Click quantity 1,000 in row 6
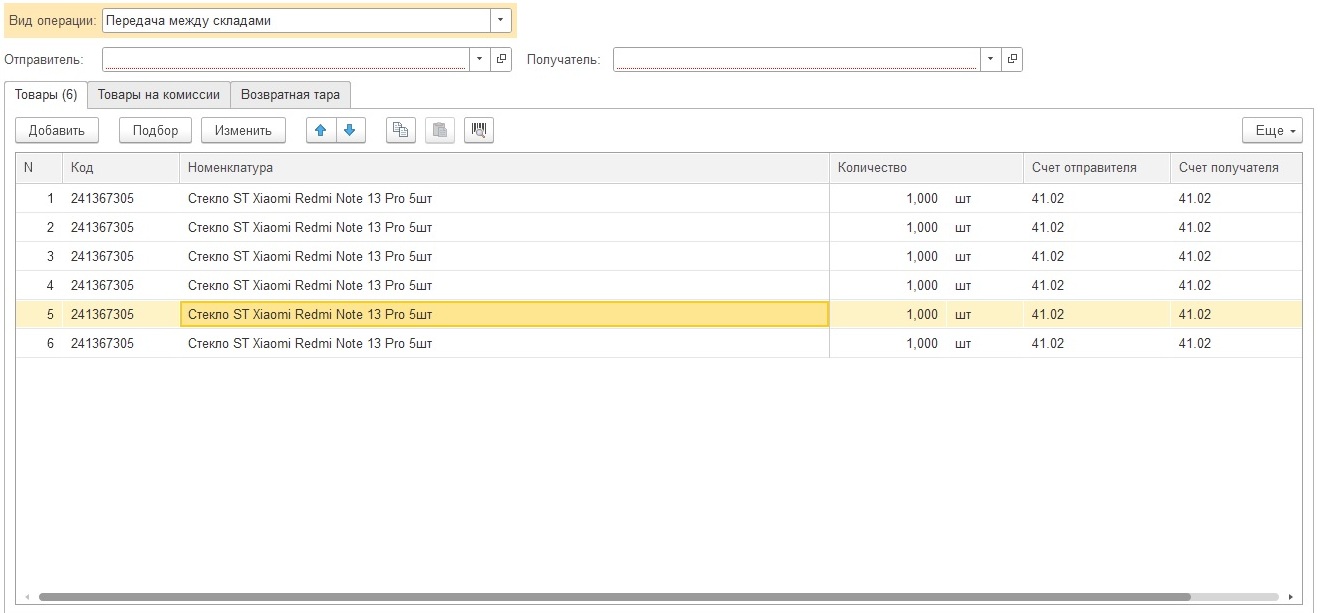 point(922,343)
